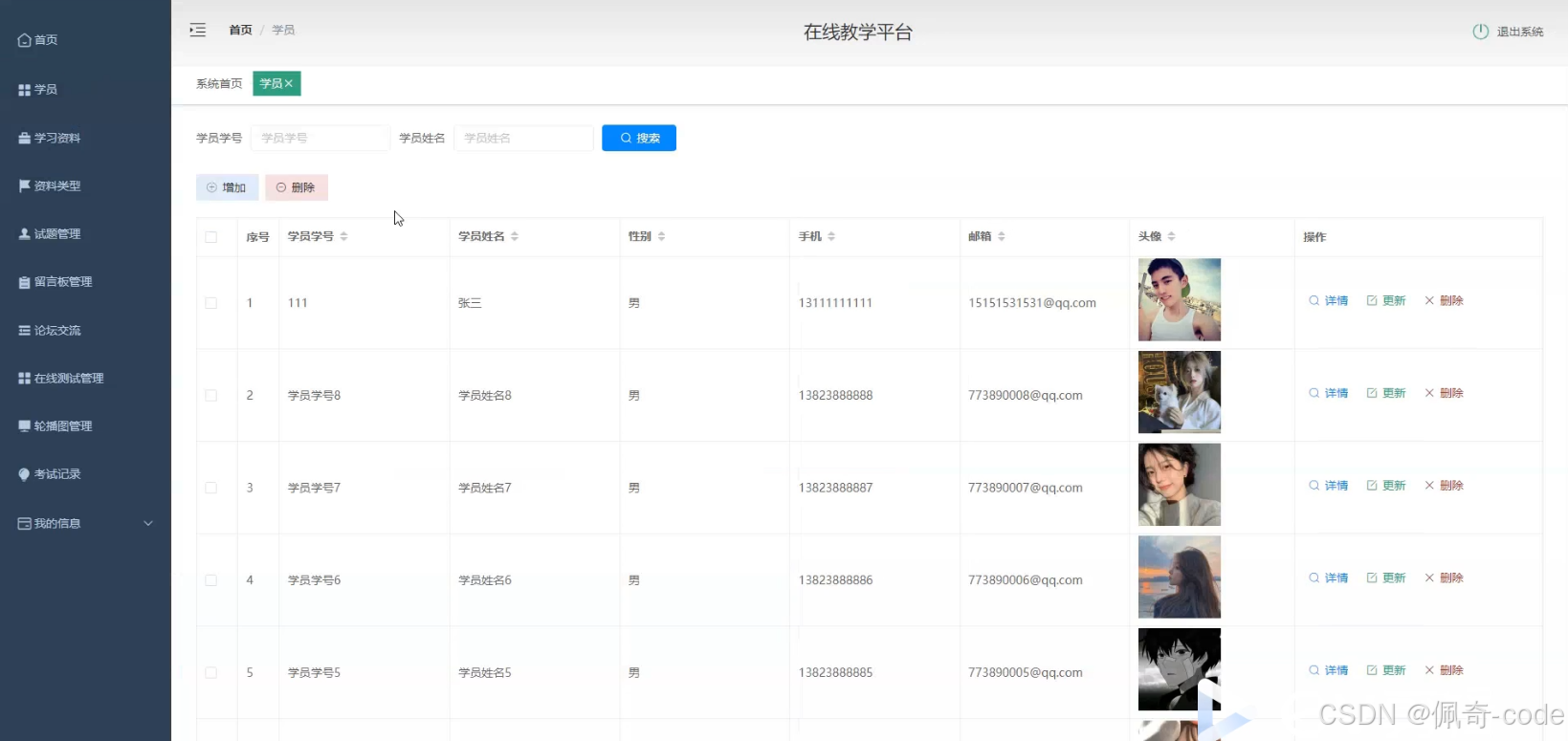Click 更新 for 学员姓名6
Screen dimensions: 1568x741
point(1386,578)
